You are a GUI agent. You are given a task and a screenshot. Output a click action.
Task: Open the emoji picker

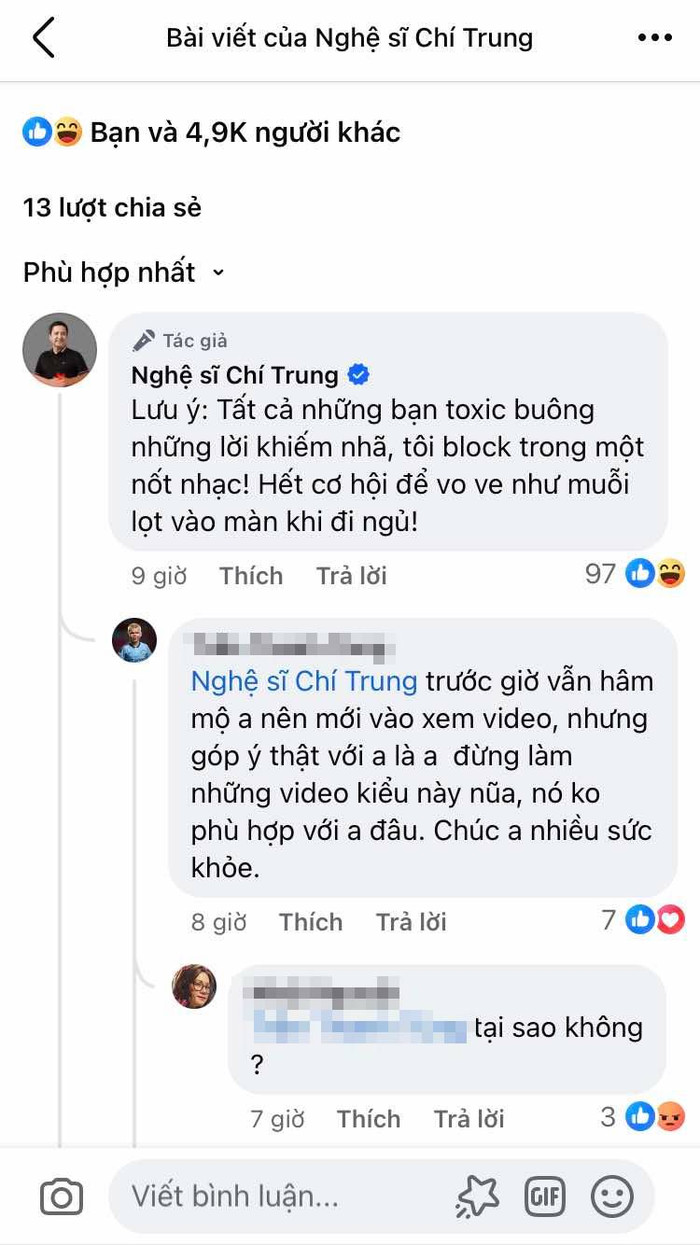coord(613,1196)
